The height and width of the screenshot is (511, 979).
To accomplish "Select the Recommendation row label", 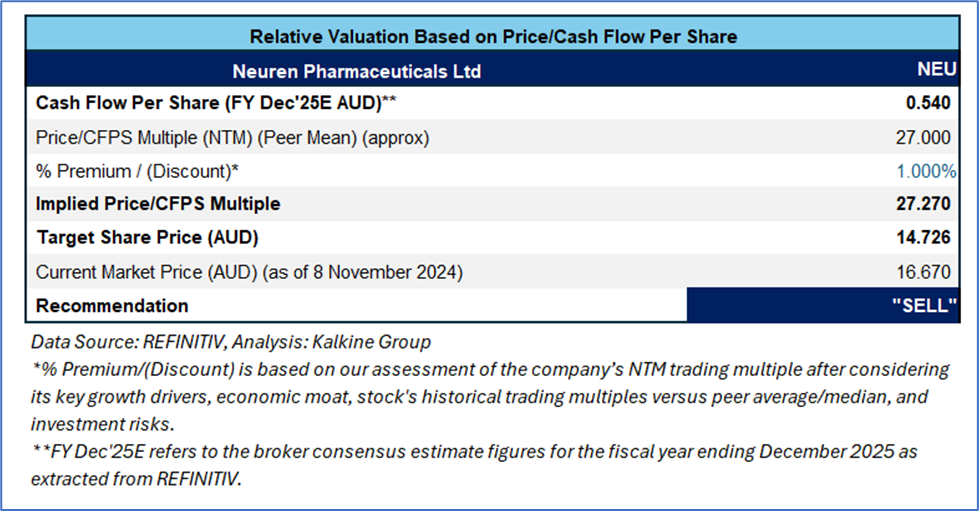I will tap(112, 305).
